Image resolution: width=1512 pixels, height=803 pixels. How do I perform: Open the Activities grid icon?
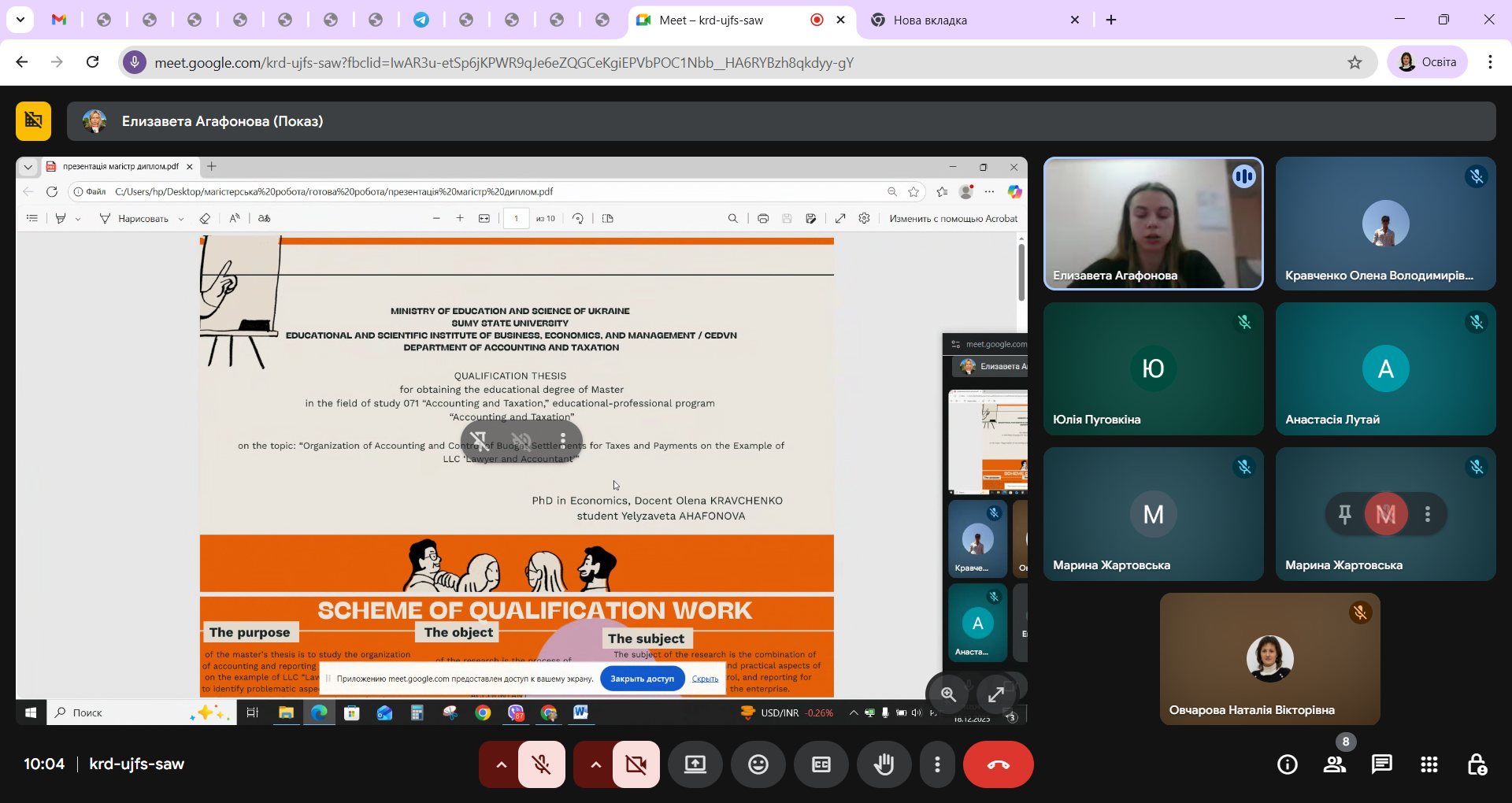click(1429, 764)
